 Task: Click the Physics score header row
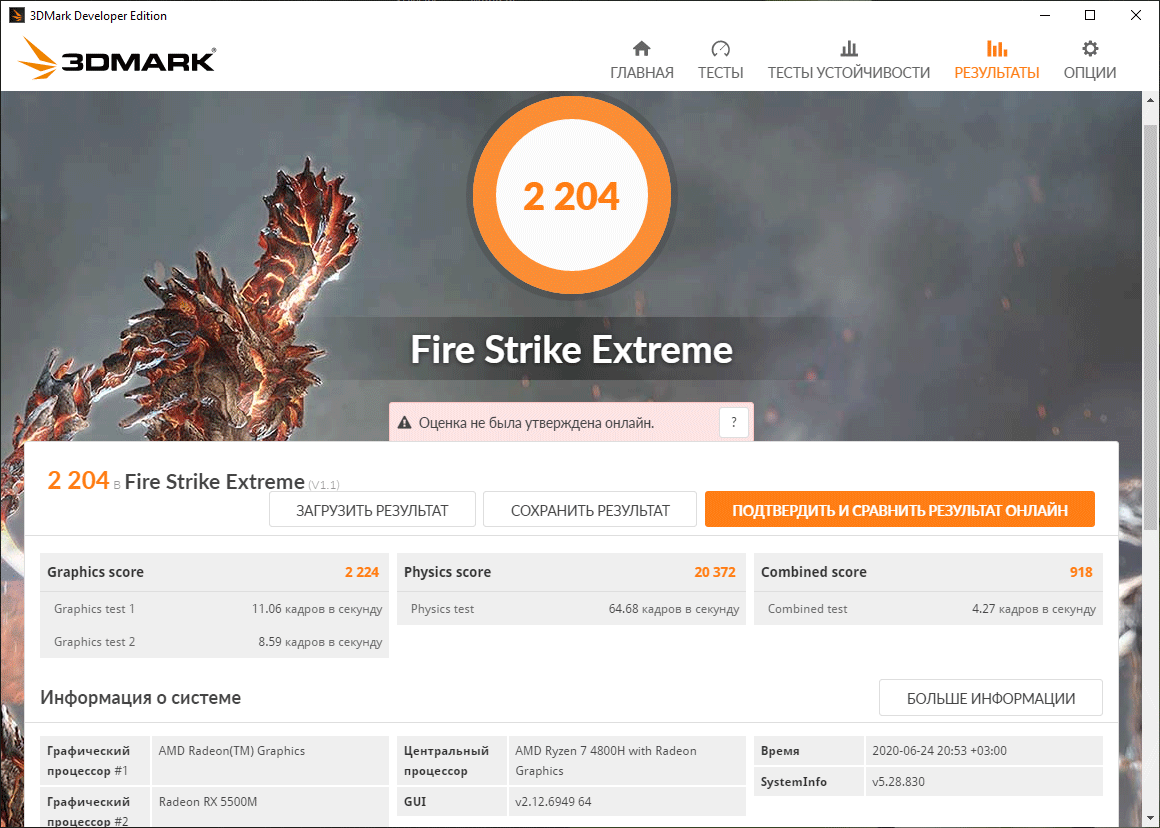coord(571,572)
